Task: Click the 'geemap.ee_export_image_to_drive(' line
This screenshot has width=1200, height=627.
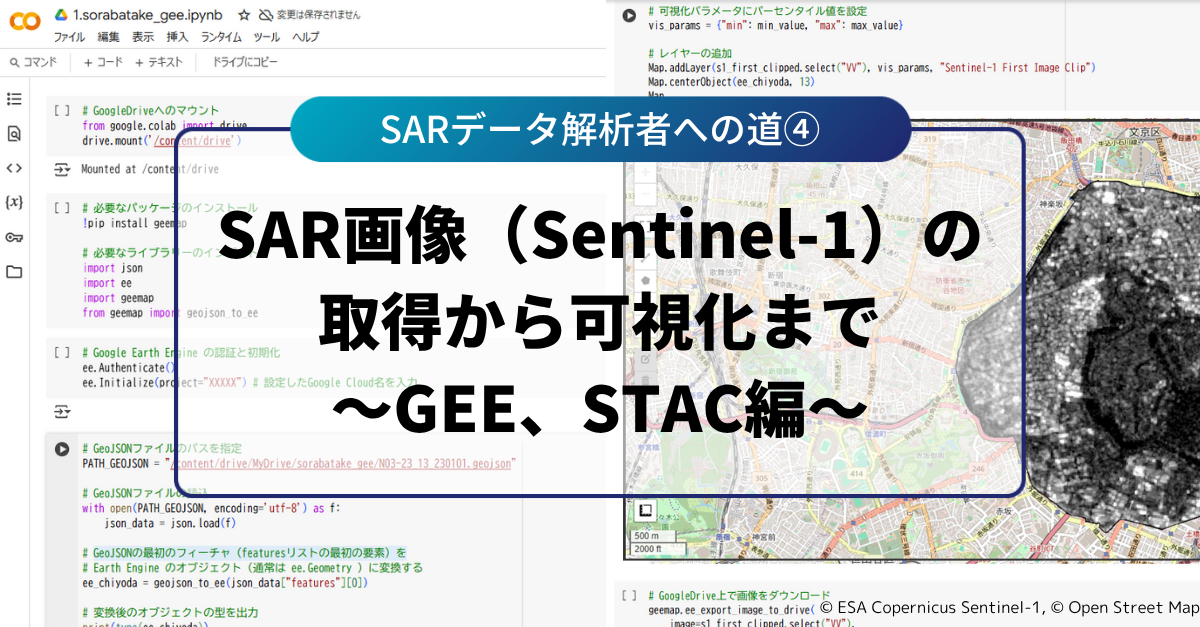Action: (731, 609)
